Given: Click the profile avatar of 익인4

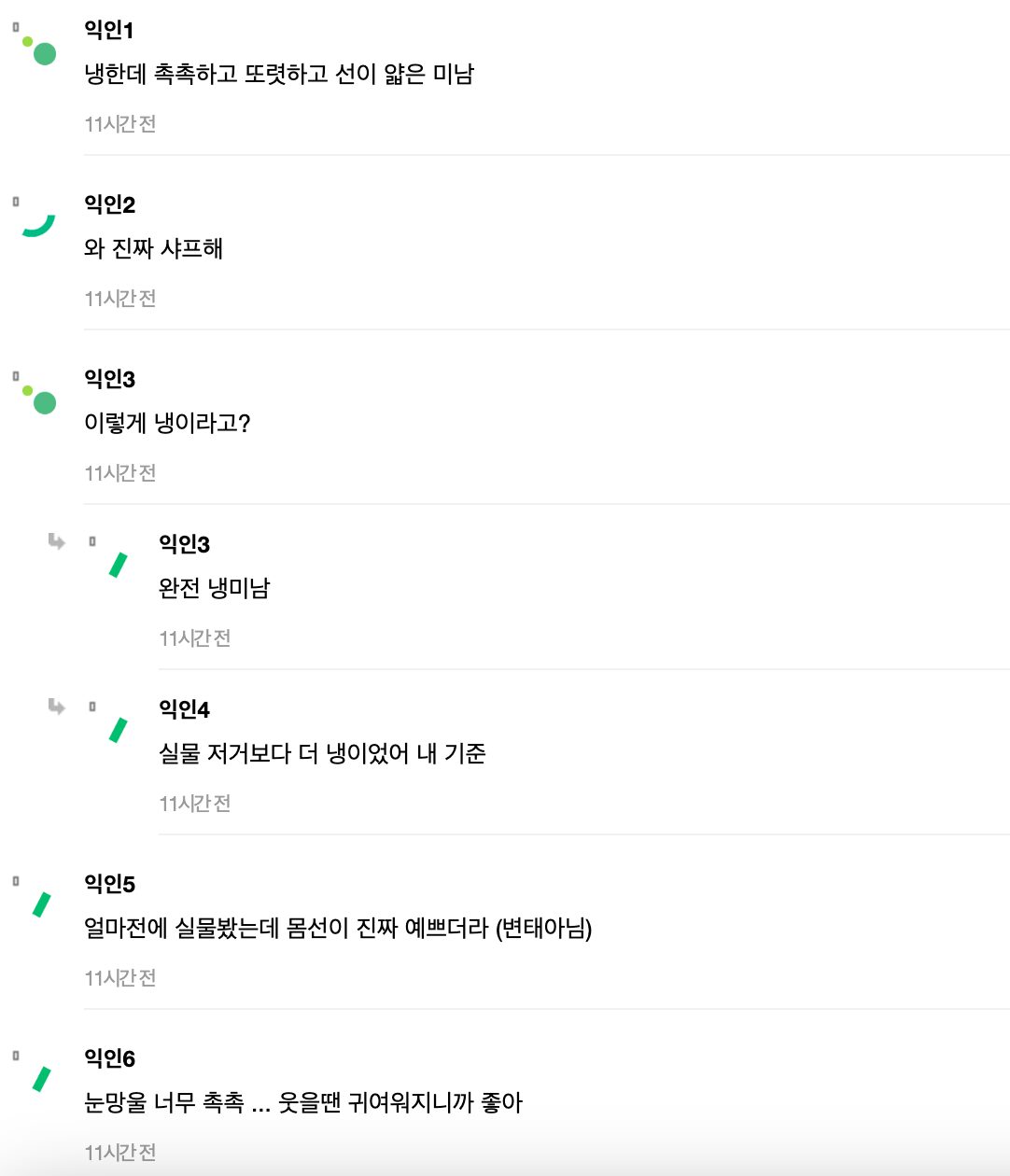Looking at the screenshot, I should (x=118, y=730).
